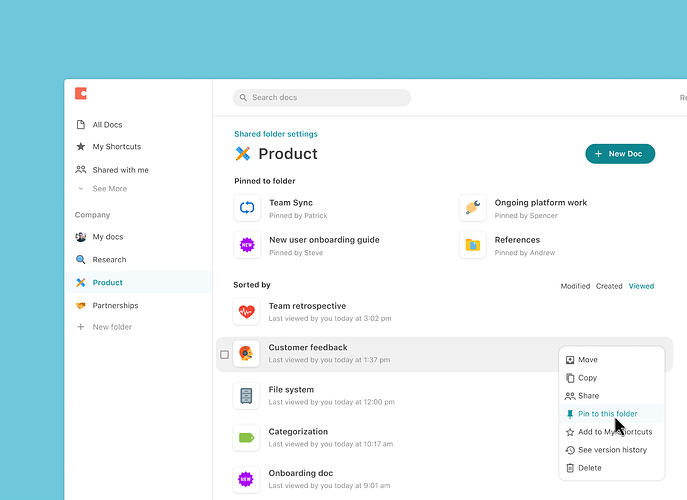Open All Docs in sidebar

tap(107, 125)
